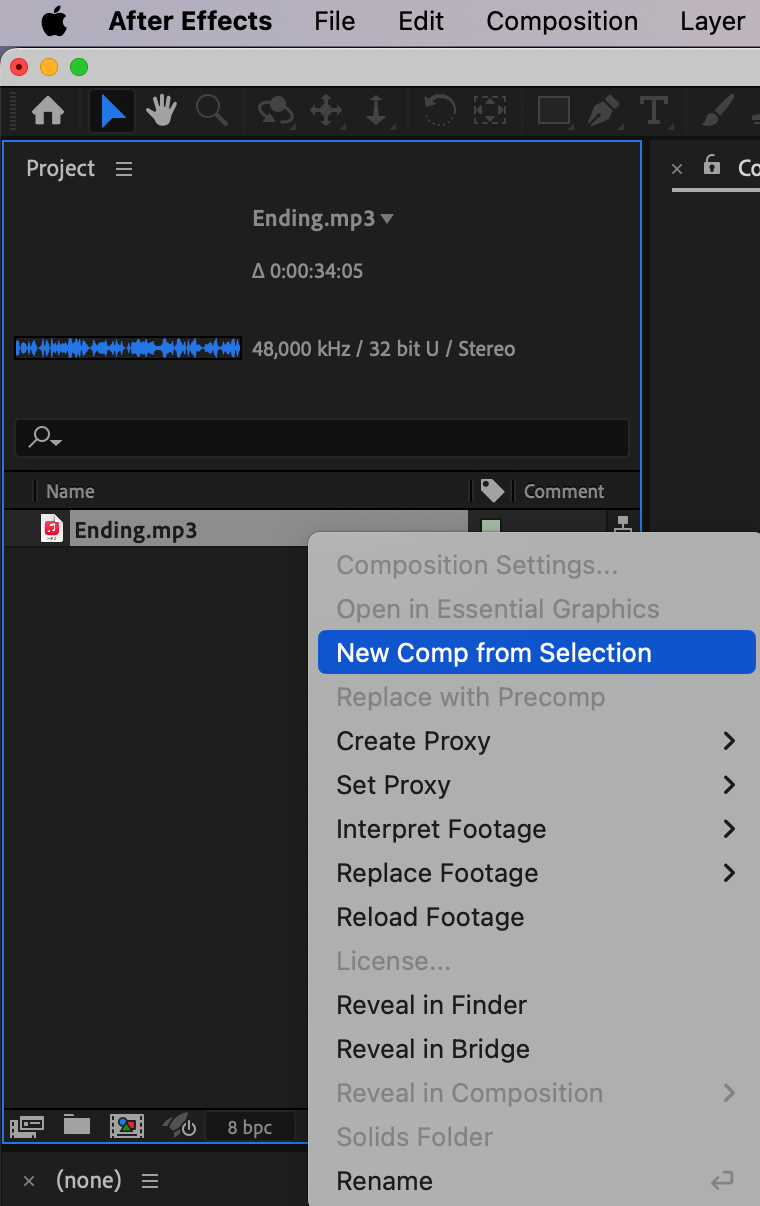This screenshot has width=760, height=1206.
Task: Open the Composition menu in menu bar
Action: click(x=562, y=21)
